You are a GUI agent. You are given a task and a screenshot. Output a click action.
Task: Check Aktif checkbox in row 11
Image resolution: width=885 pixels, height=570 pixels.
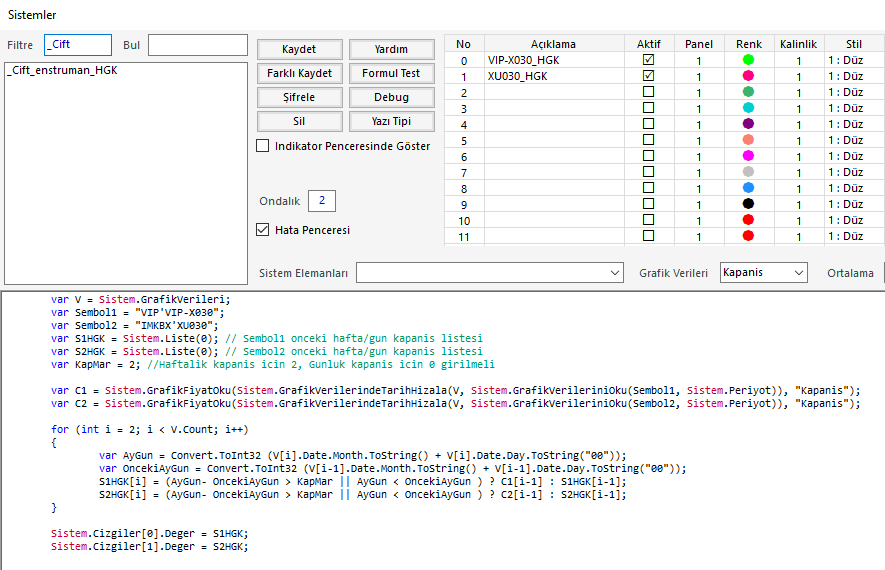click(x=649, y=235)
